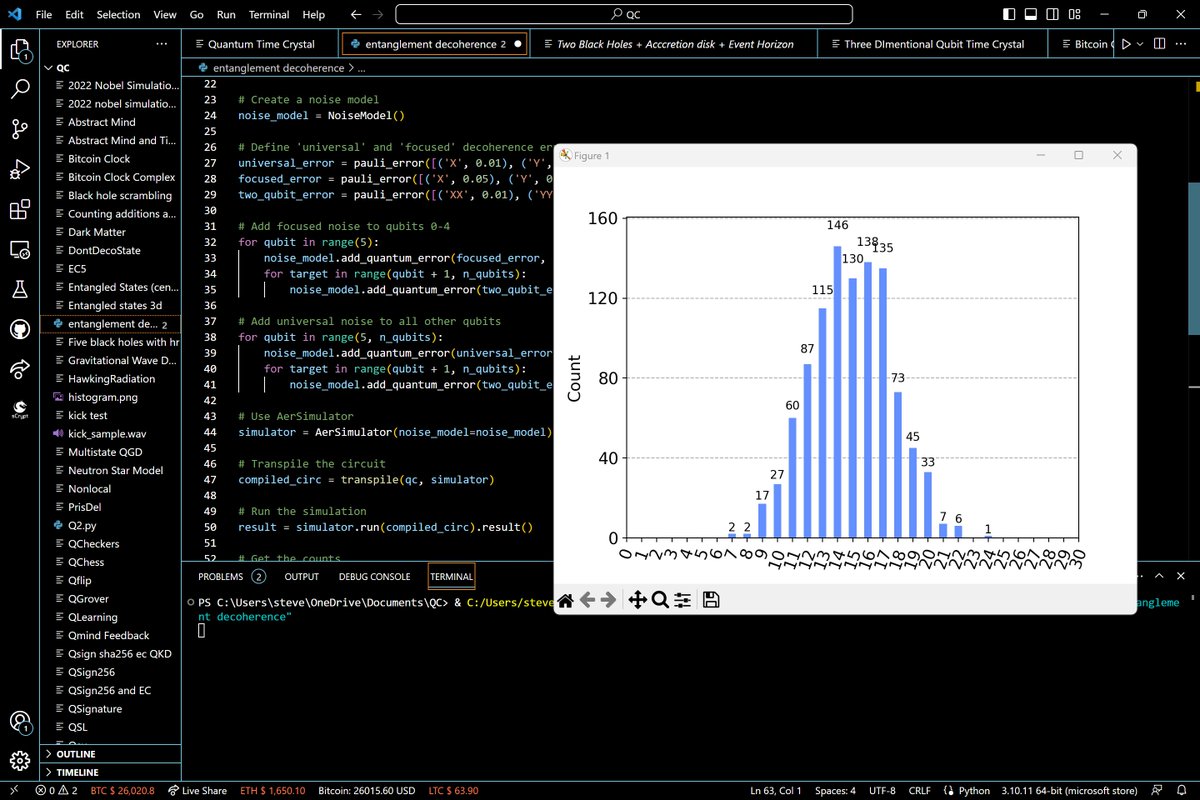Expand the OUTLINE section
The width and height of the screenshot is (1200, 800).
coord(76,754)
